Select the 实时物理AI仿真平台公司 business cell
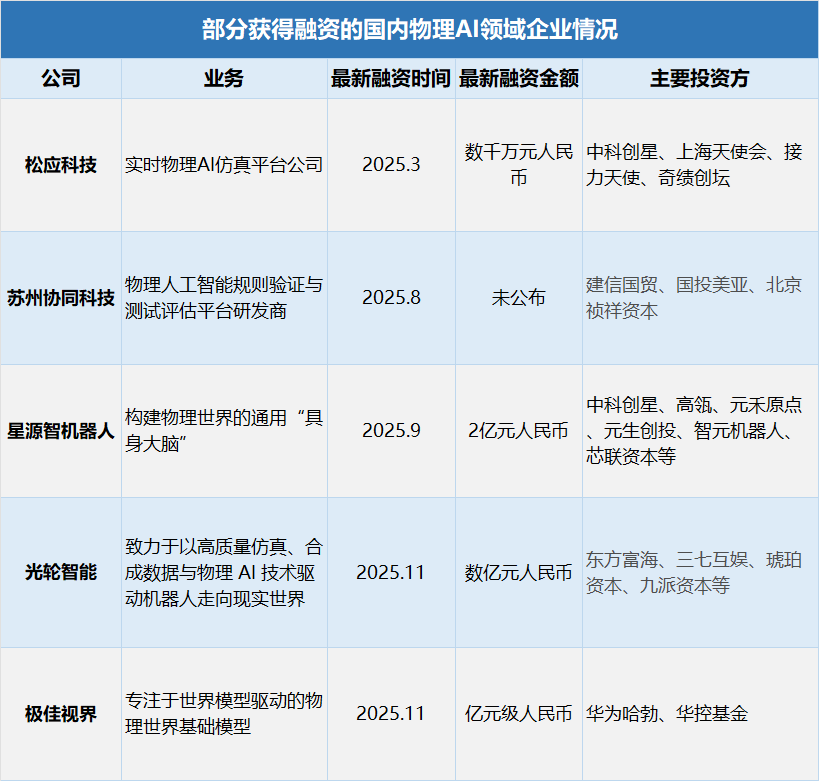Image resolution: width=819 pixels, height=781 pixels. coord(224,165)
